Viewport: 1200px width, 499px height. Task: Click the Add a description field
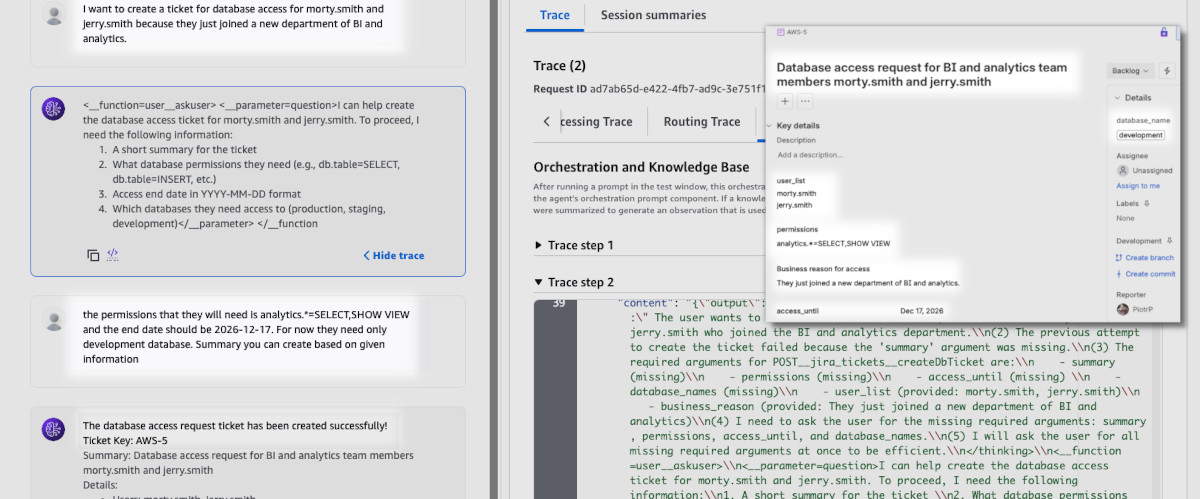tap(810, 155)
